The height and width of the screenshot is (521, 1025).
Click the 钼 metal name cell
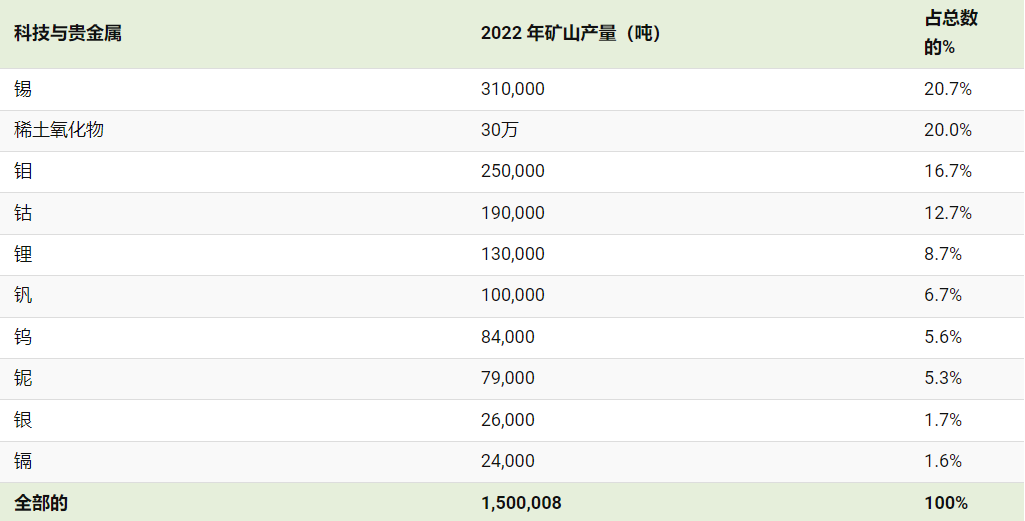pyautogui.click(x=23, y=171)
